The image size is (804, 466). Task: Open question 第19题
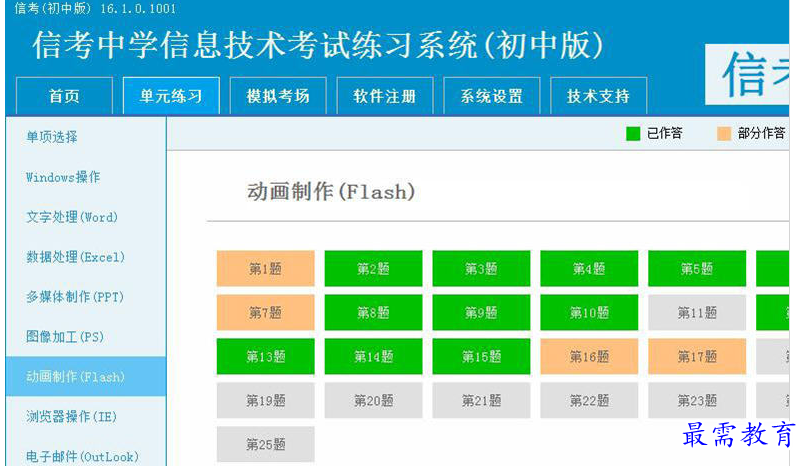click(x=266, y=400)
